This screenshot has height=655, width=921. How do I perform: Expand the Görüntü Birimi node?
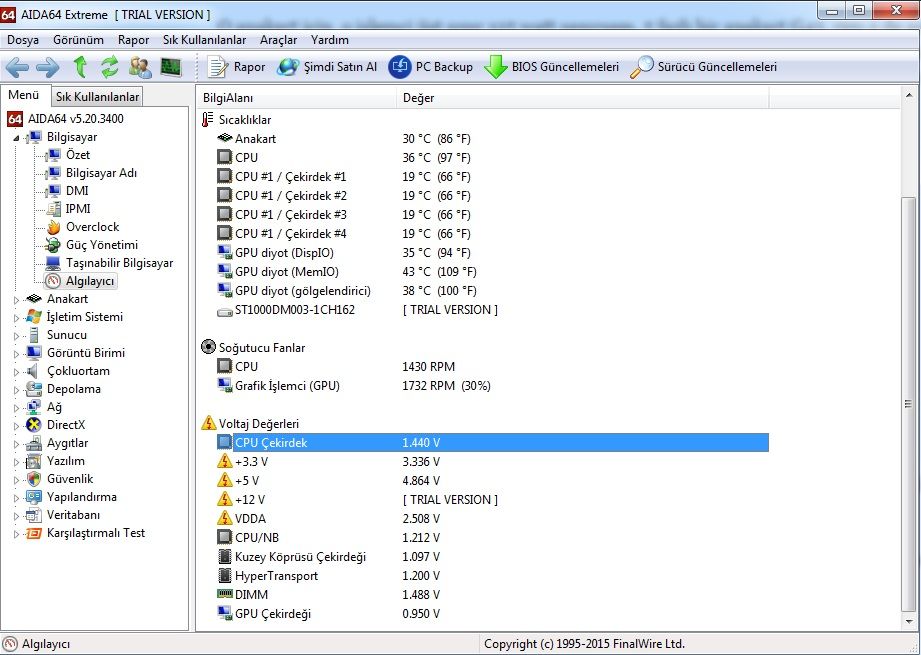pos(16,354)
